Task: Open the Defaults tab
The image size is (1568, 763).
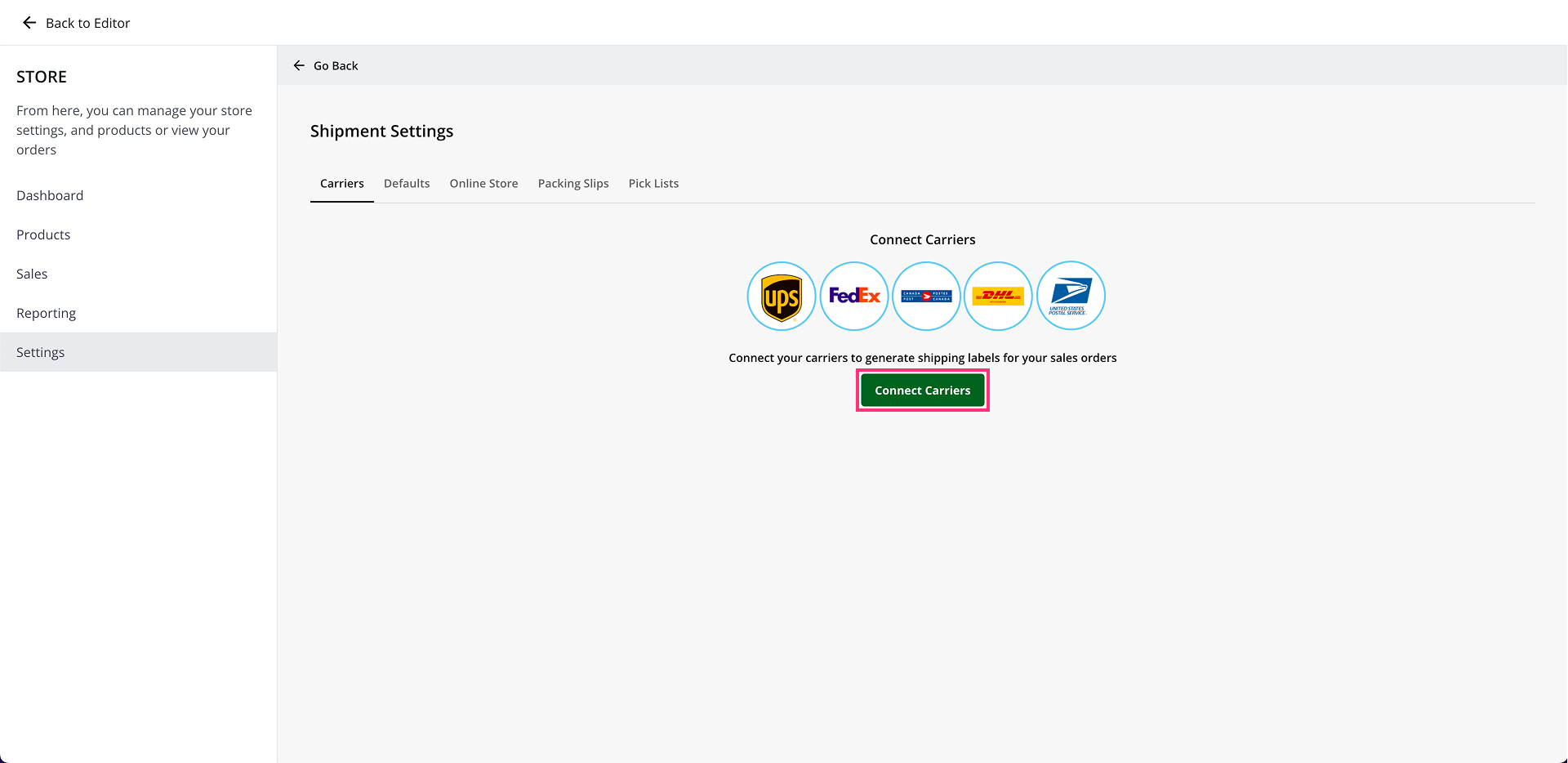Action: pos(407,184)
